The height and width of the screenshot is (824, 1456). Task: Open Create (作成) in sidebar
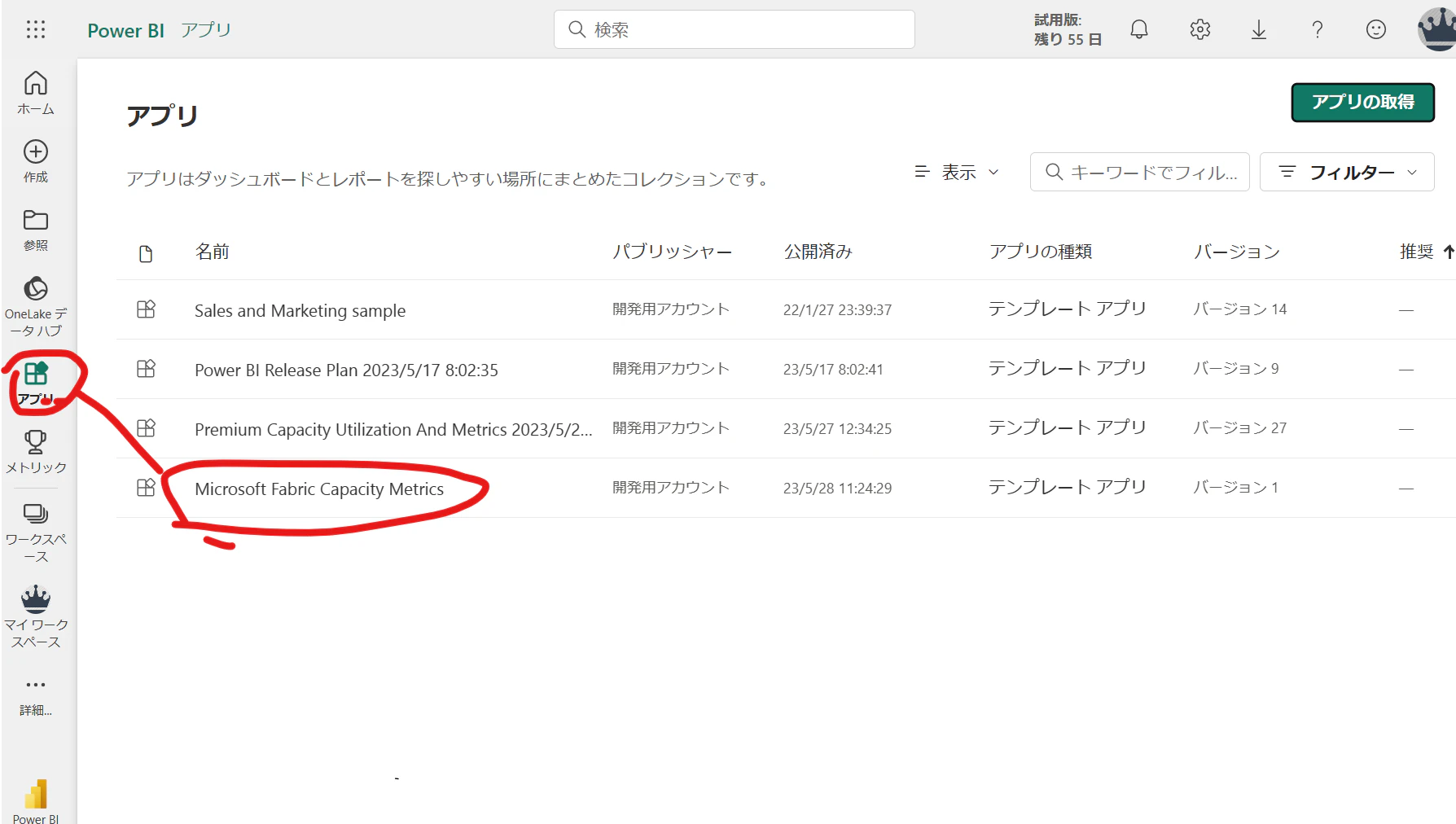coord(36,161)
